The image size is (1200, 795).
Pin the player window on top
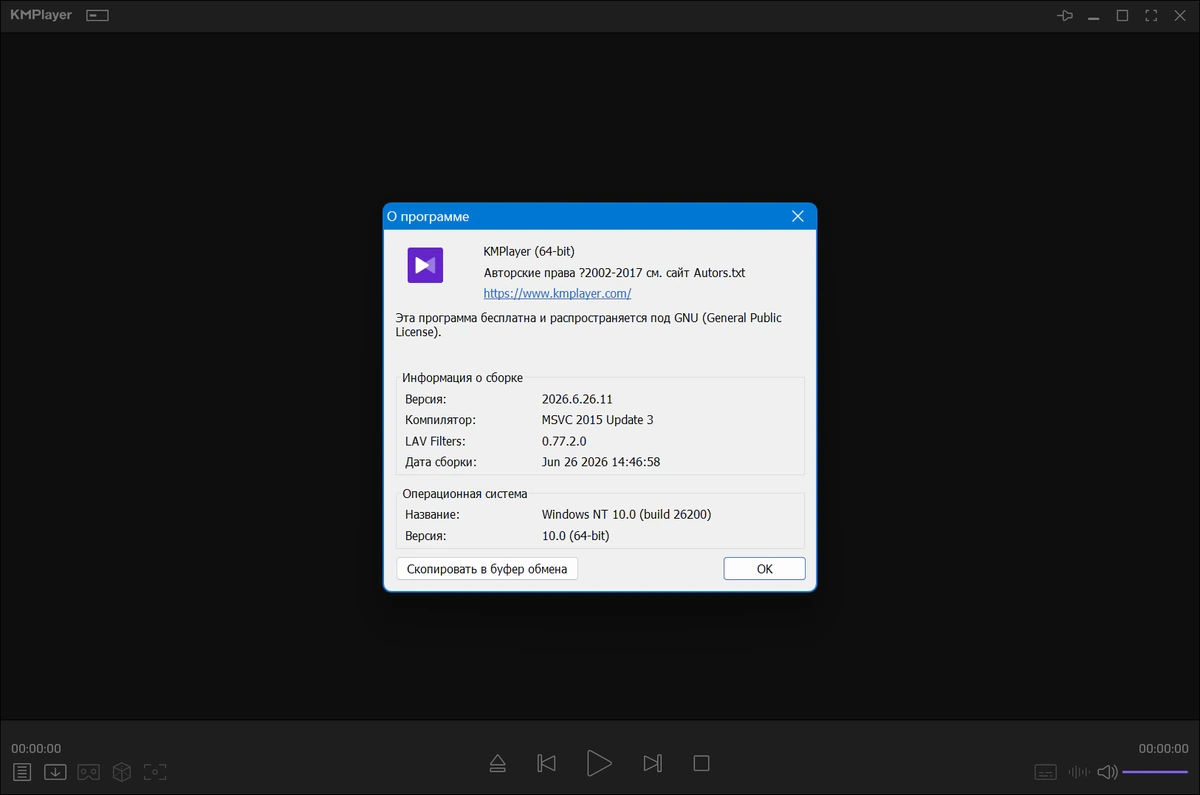[x=1065, y=16]
